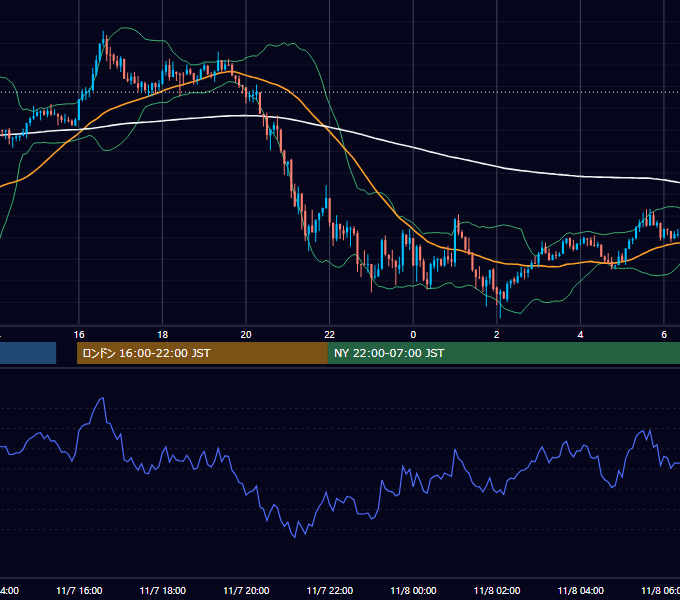Click the hour 6 axis label
The image size is (680, 600).
pos(664,335)
